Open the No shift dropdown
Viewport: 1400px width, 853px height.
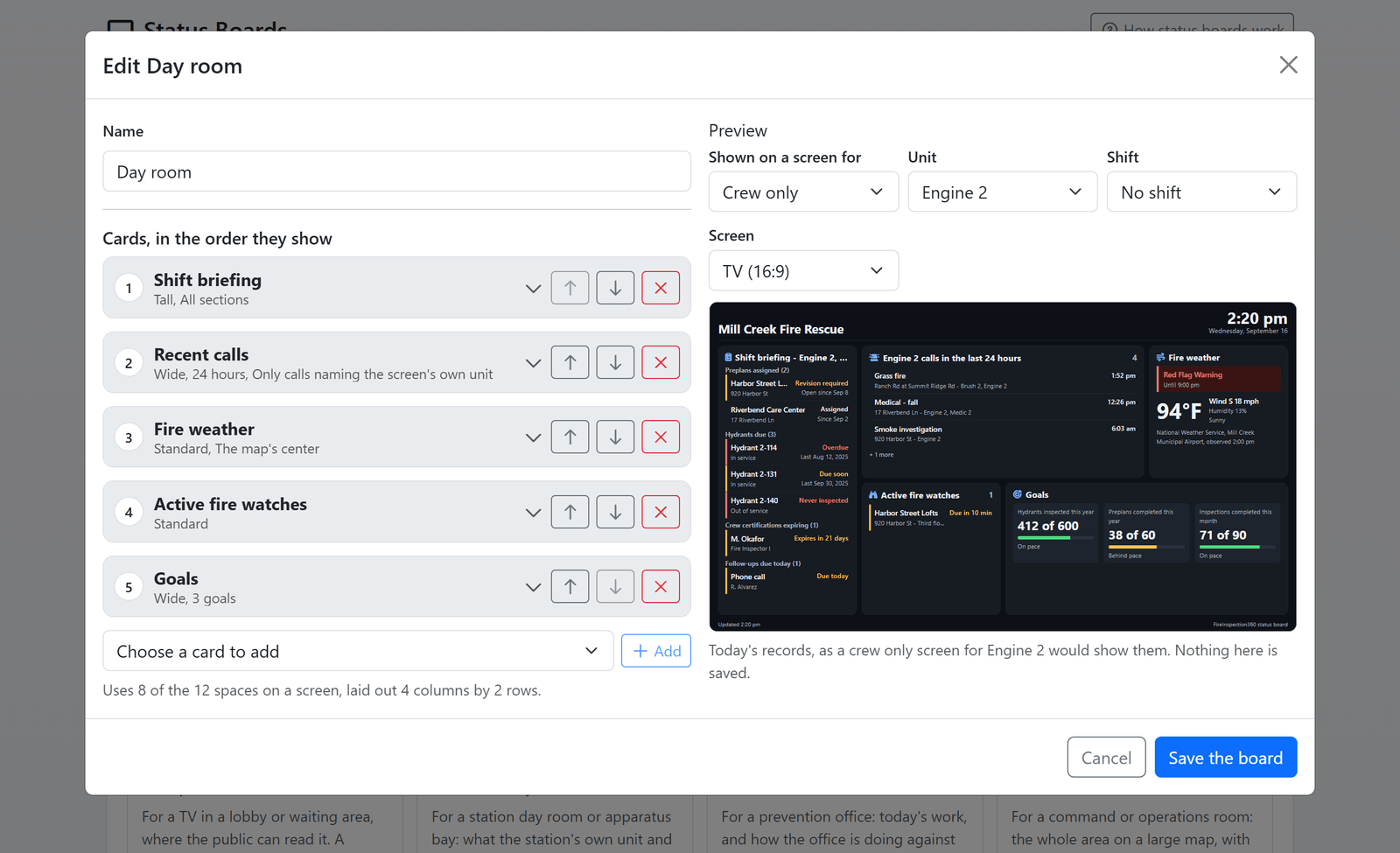point(1201,192)
